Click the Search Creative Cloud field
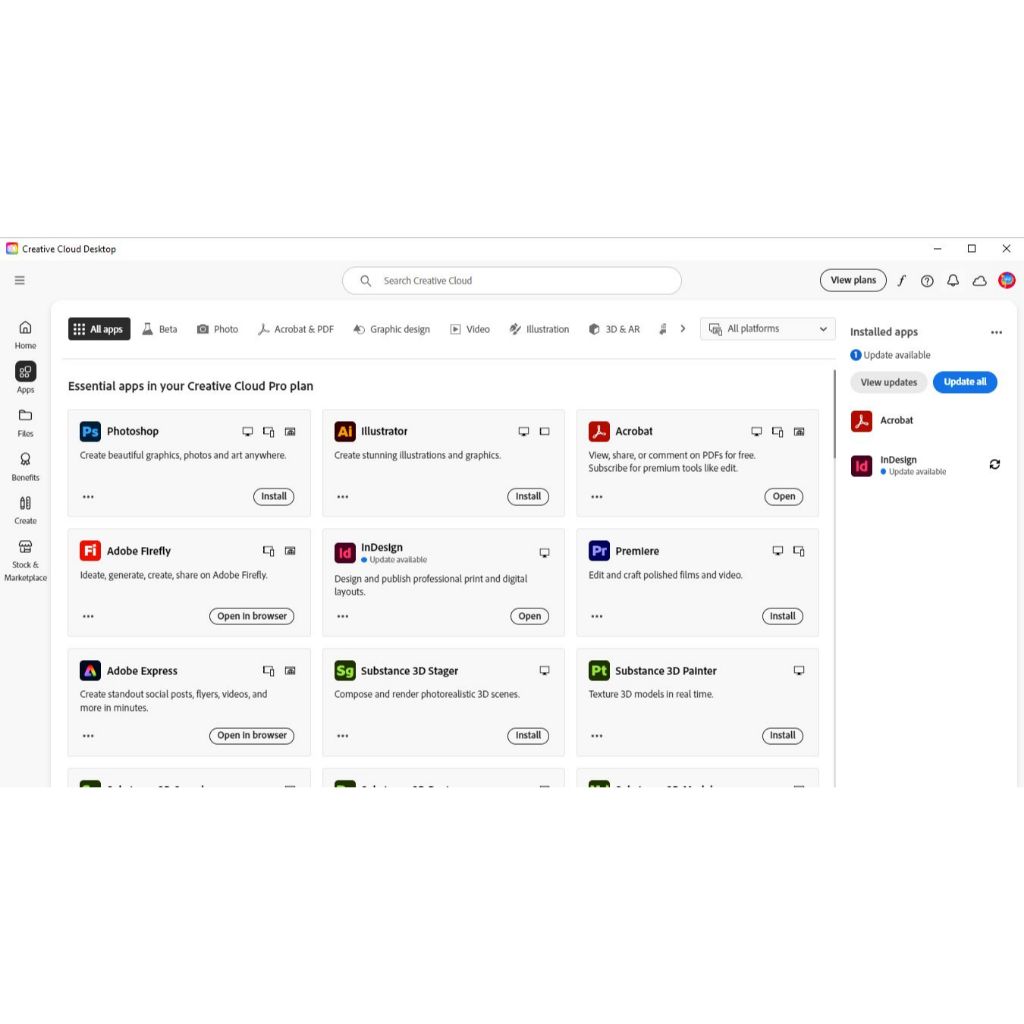Viewport: 1024px width, 1024px height. click(512, 281)
